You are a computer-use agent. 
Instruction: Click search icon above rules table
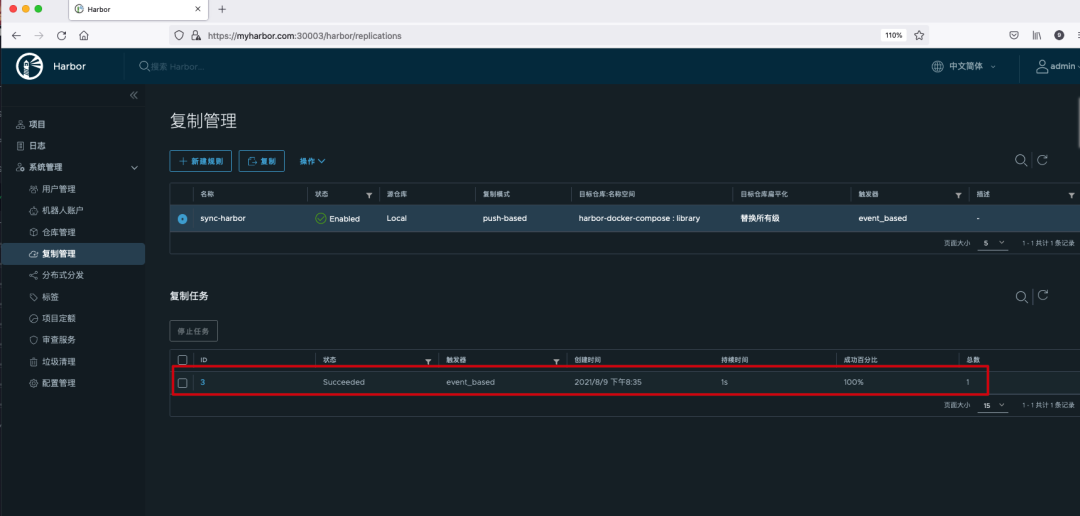[x=1021, y=161]
